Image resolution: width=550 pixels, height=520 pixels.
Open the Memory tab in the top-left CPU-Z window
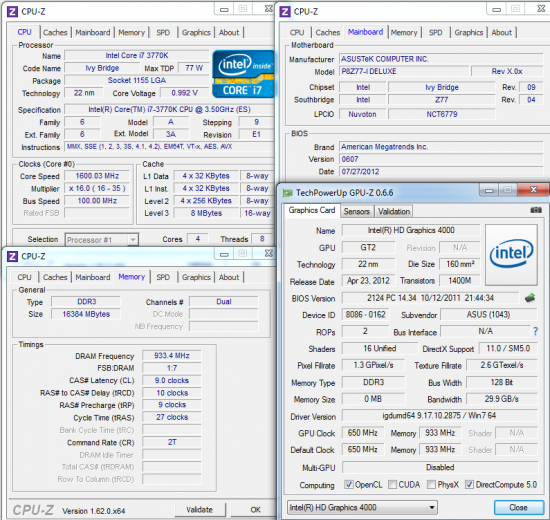[132, 33]
